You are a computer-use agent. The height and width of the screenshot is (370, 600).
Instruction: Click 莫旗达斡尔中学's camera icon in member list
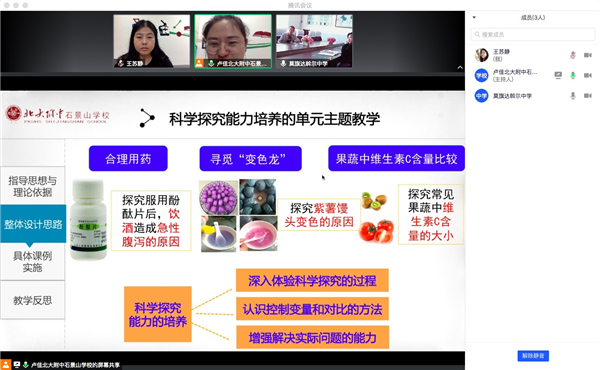588,96
